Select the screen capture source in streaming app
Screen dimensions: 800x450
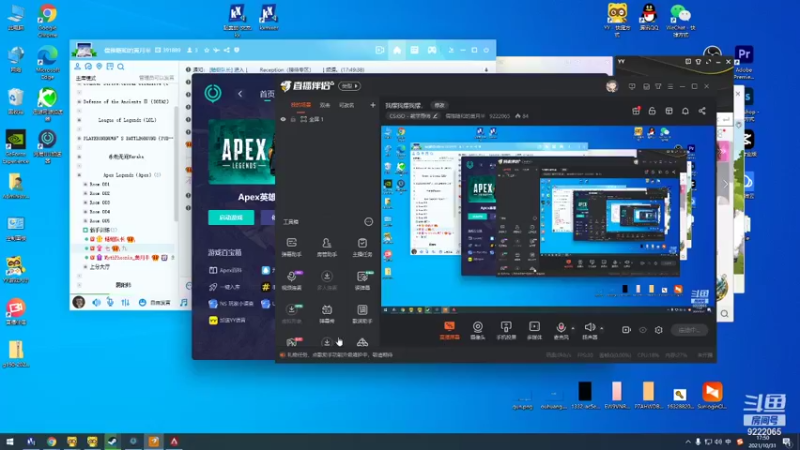(x=449, y=330)
